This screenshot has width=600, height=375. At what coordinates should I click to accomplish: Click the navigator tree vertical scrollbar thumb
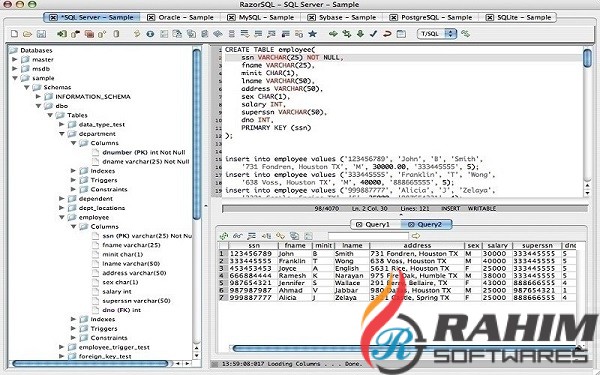(197, 134)
